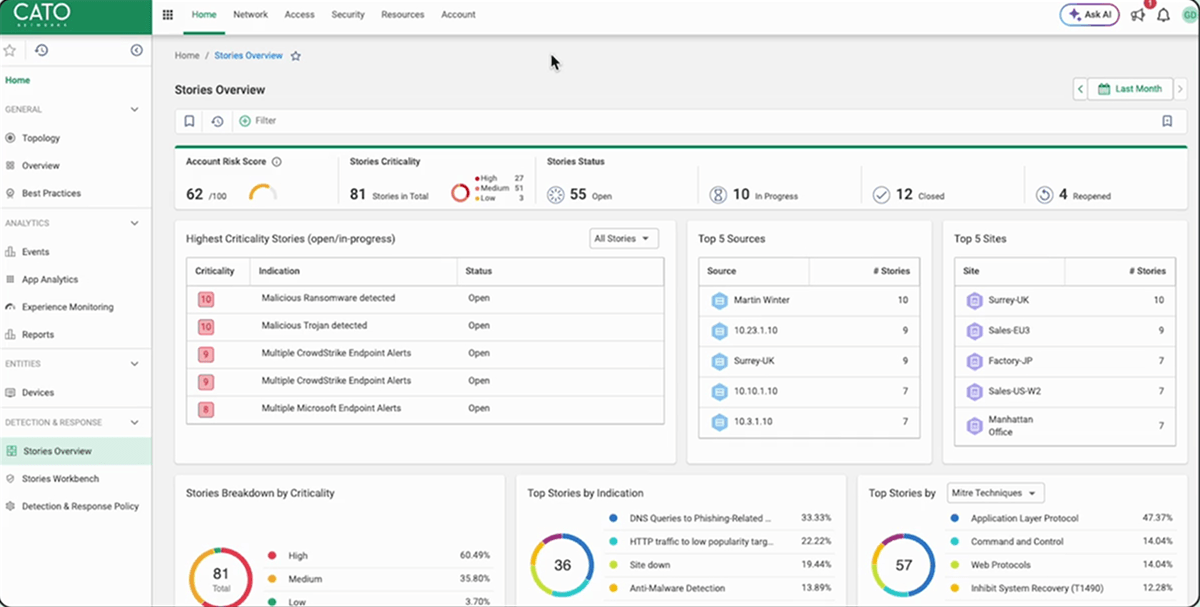Screen dimensions: 1200x607
Task: Open Stories Workbench in the sidebar
Action: click(75, 479)
